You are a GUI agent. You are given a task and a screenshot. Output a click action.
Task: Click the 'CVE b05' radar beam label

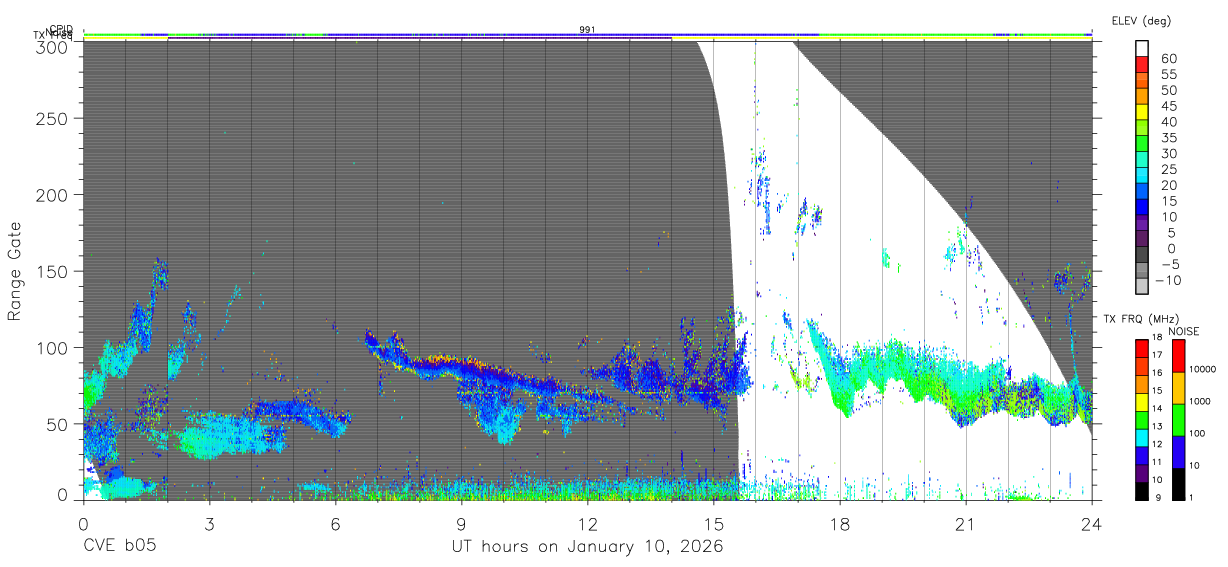(119, 547)
